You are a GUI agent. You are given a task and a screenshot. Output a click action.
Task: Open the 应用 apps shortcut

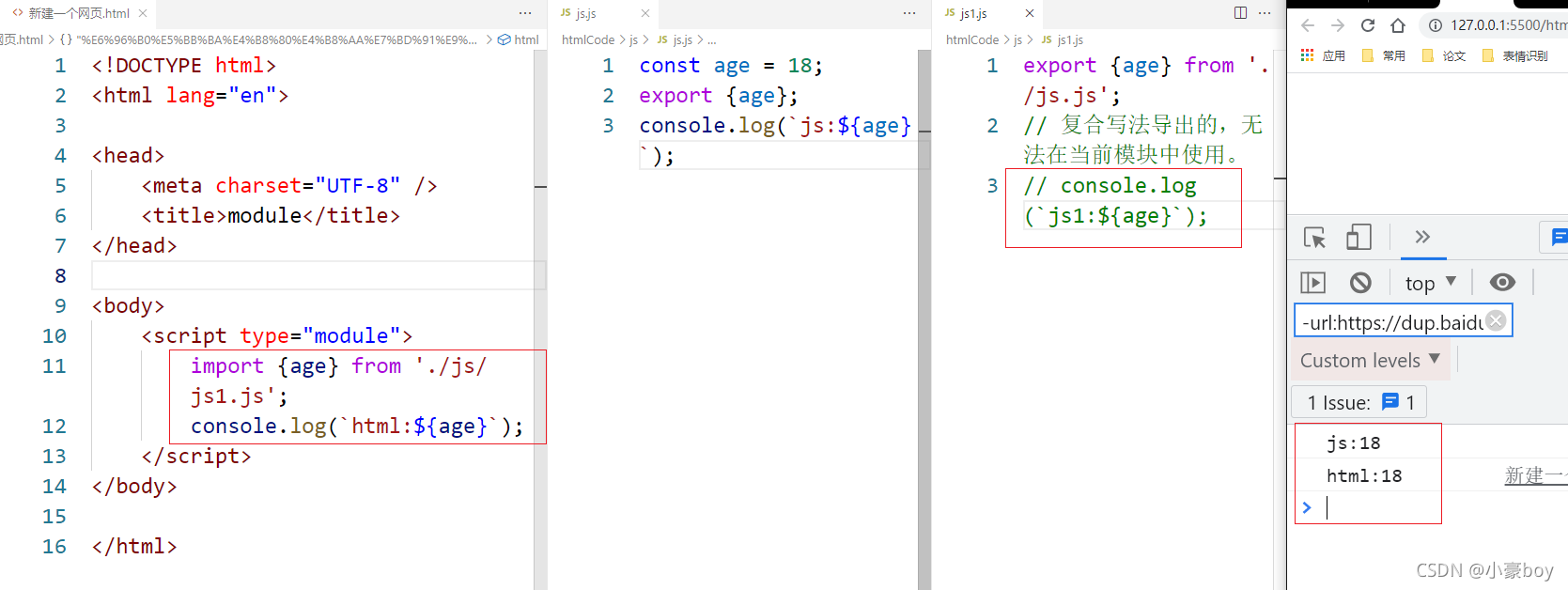point(1323,55)
